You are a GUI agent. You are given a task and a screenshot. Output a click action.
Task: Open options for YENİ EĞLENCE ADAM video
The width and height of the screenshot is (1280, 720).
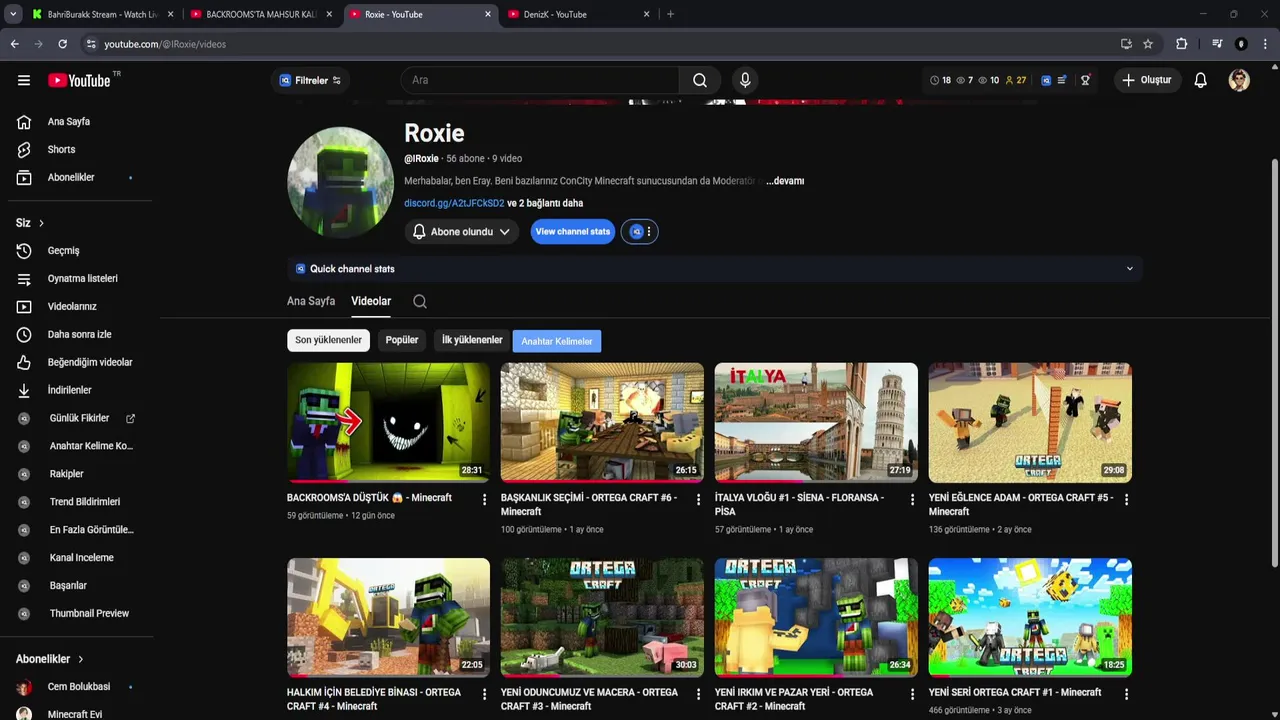1127,499
